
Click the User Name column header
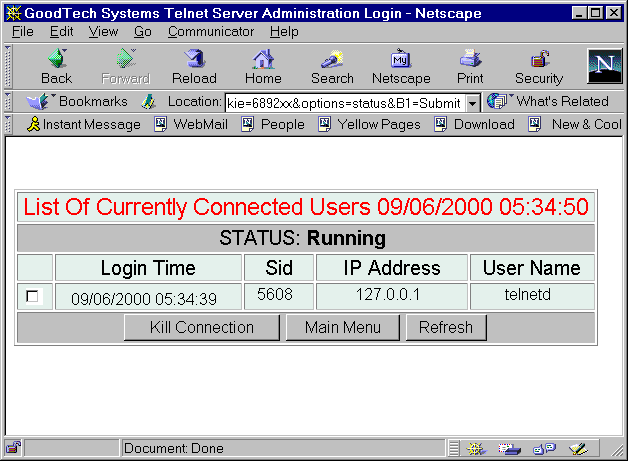click(532, 268)
